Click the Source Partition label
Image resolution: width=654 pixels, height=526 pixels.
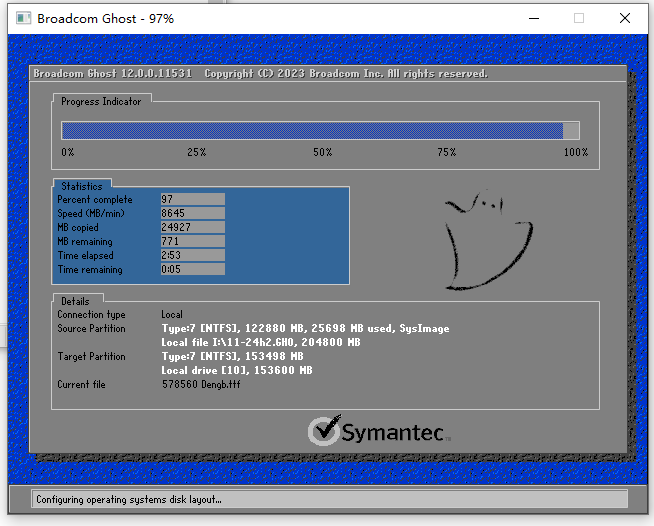tap(91, 328)
